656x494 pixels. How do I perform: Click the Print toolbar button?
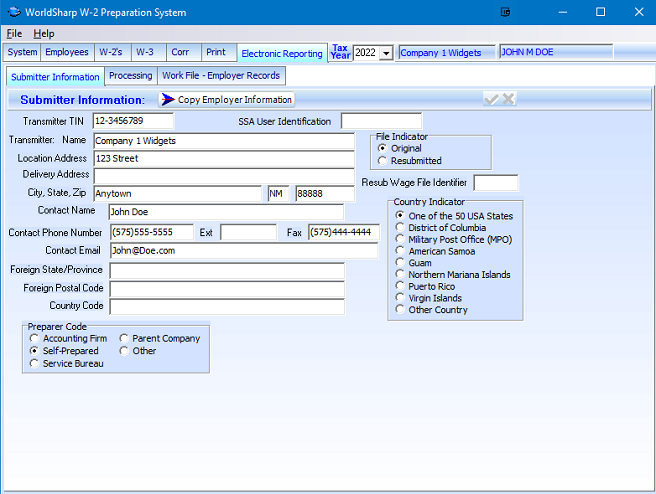coord(215,52)
